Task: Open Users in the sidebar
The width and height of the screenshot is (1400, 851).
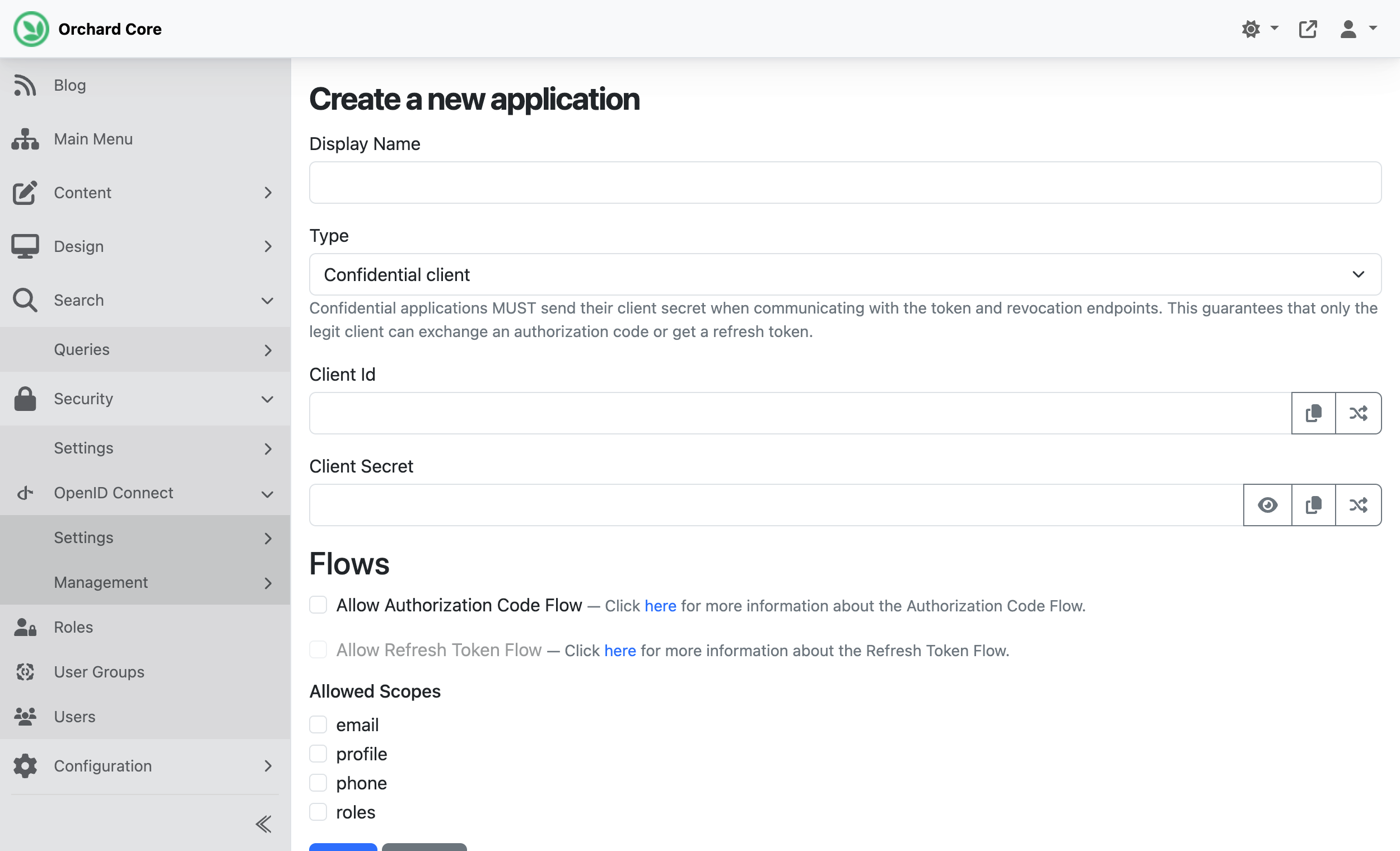Action: pyautogui.click(x=145, y=717)
